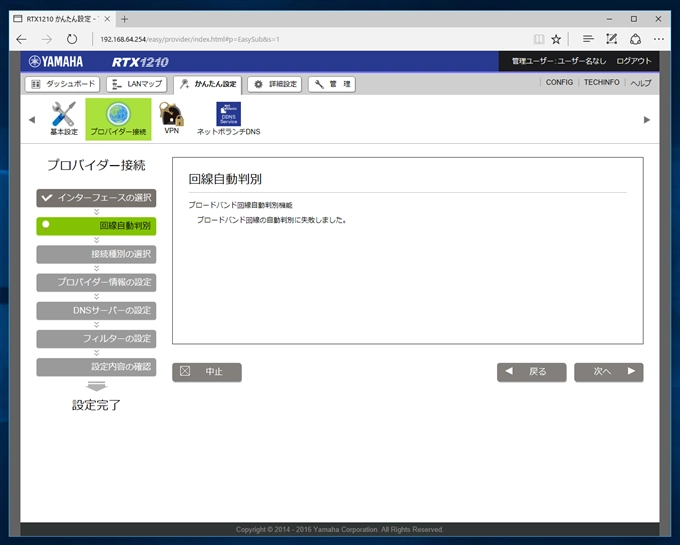Select the プロバイダー接続 globe icon
Image resolution: width=680 pixels, height=545 pixels.
(x=118, y=119)
